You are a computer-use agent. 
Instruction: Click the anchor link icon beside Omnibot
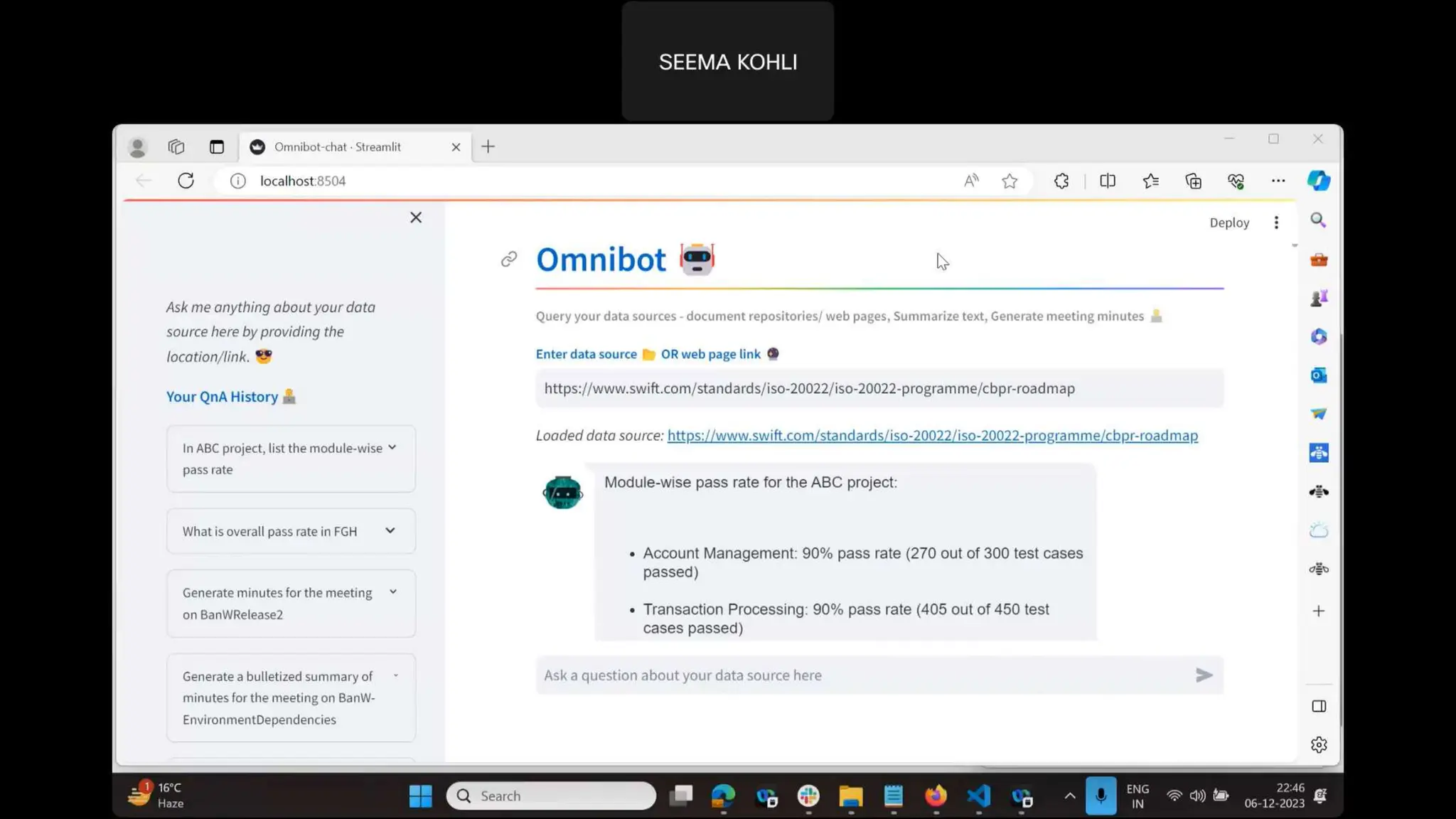click(508, 259)
